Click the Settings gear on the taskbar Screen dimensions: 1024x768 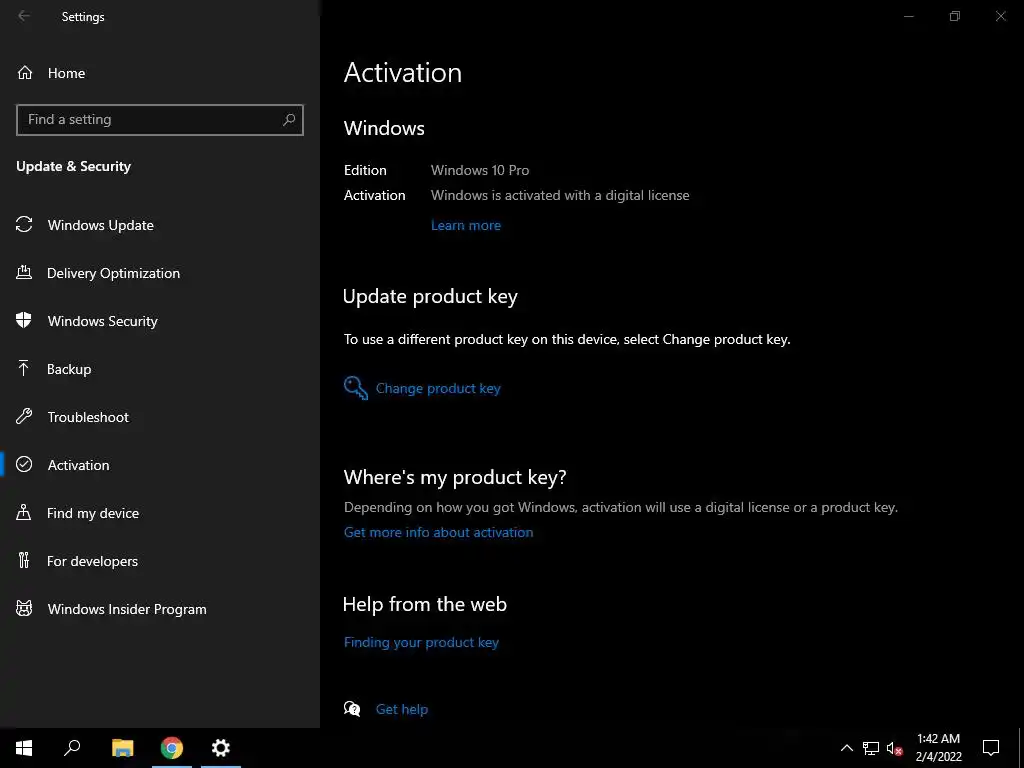point(221,748)
